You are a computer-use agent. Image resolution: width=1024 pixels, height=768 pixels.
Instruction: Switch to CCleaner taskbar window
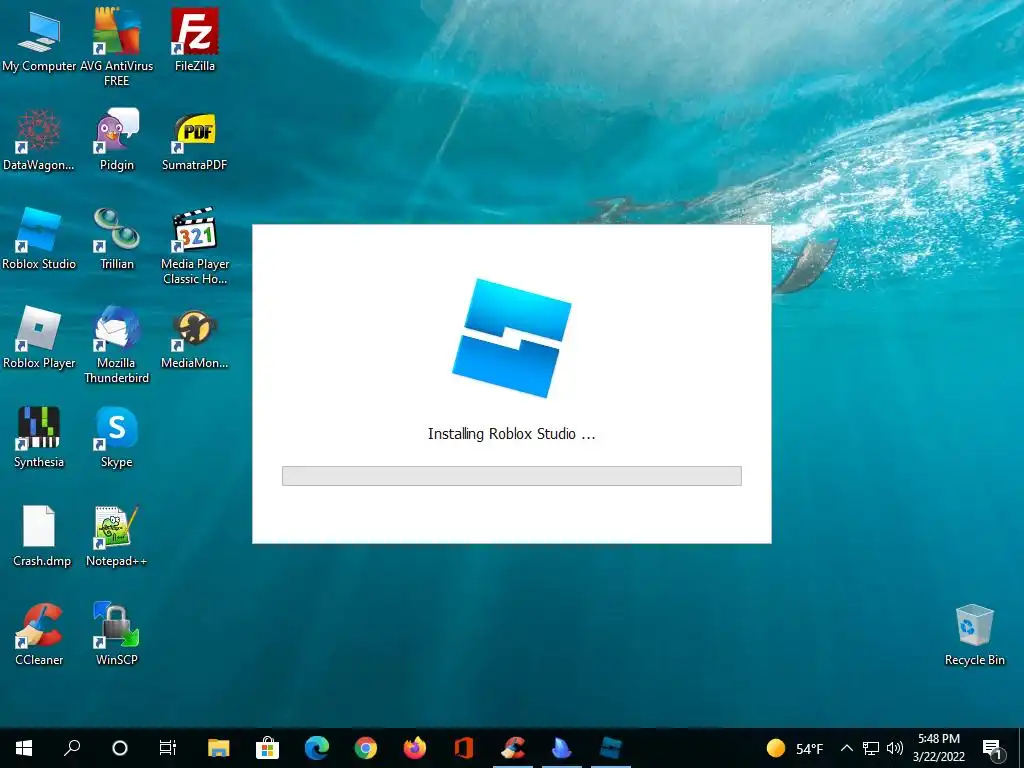coord(513,748)
